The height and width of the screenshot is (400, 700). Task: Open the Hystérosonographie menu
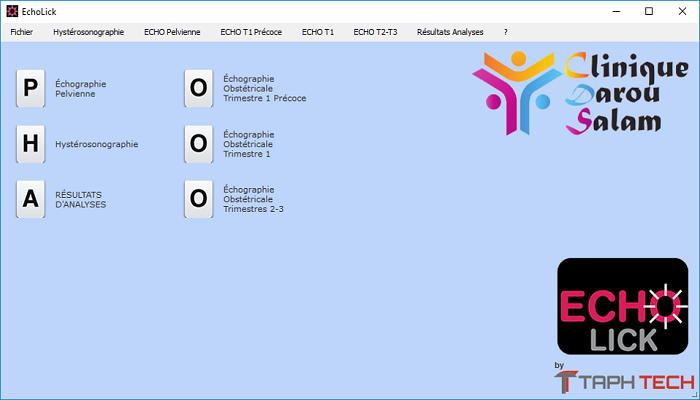(88, 32)
